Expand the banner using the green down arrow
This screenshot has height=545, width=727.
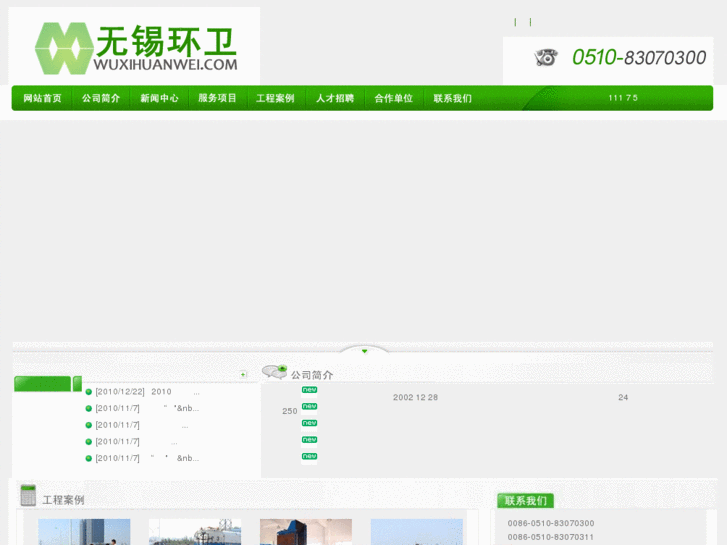pyautogui.click(x=364, y=351)
